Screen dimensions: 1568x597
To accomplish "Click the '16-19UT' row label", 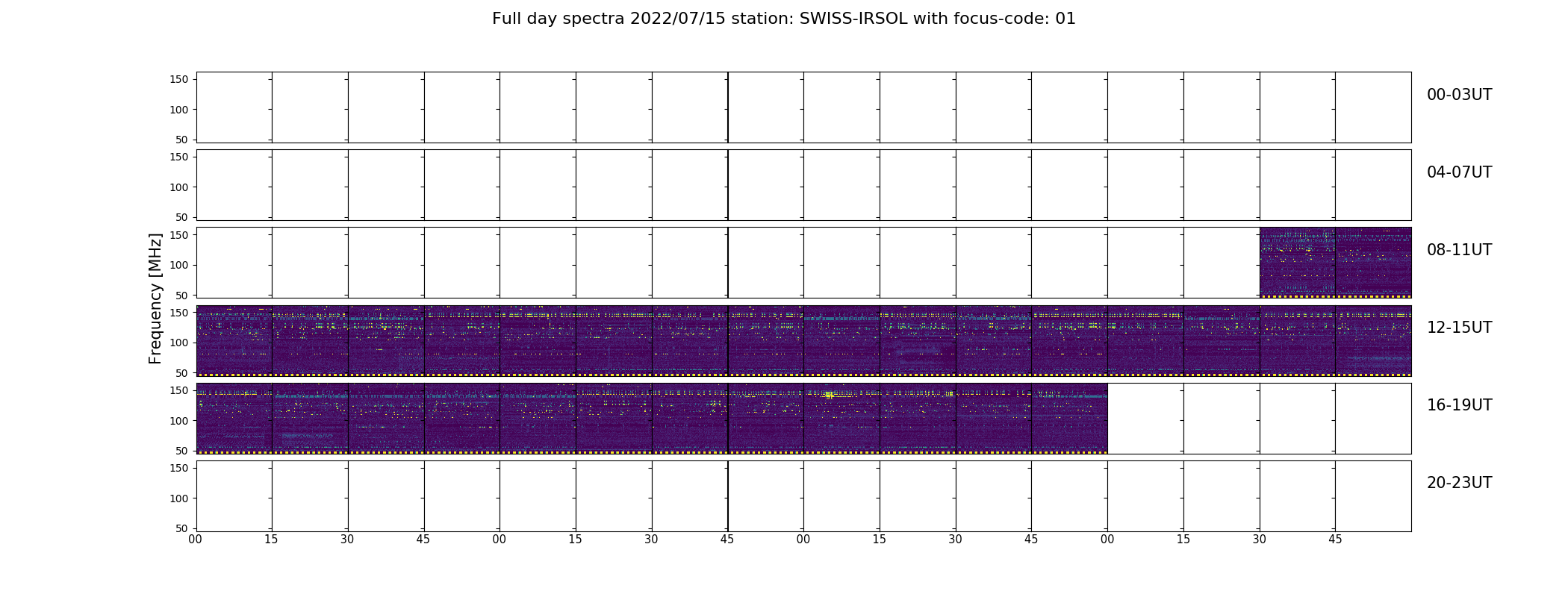I will pos(1459,405).
